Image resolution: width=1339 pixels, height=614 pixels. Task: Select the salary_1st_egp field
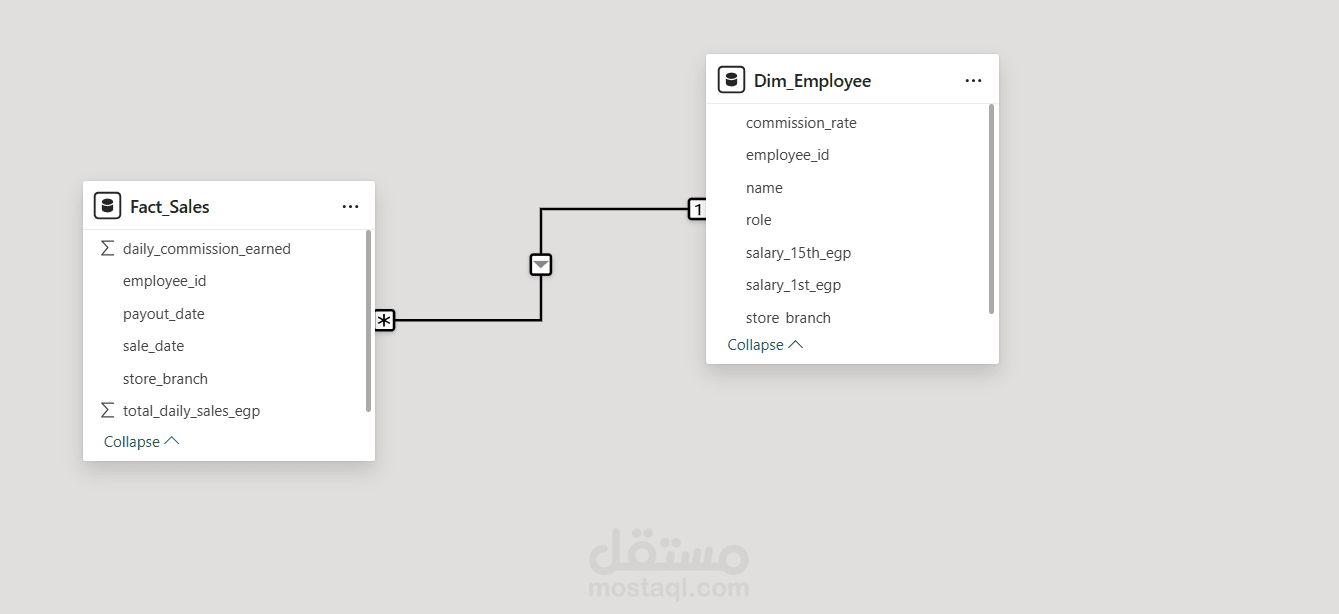(x=795, y=284)
